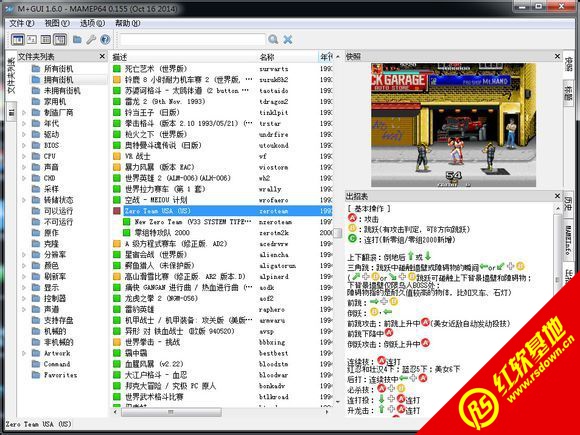Select the 支持存盘 folder

[x=58, y=320]
